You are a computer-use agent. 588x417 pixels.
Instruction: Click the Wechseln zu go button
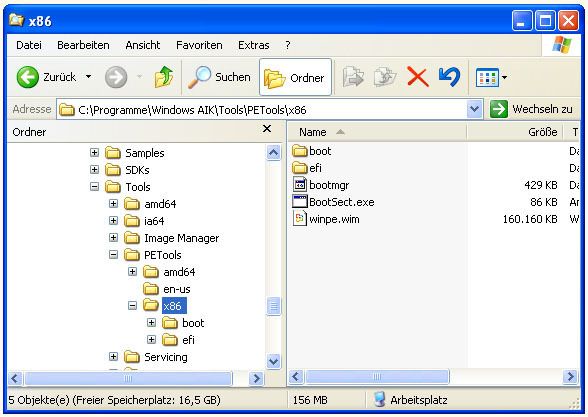tap(532, 109)
